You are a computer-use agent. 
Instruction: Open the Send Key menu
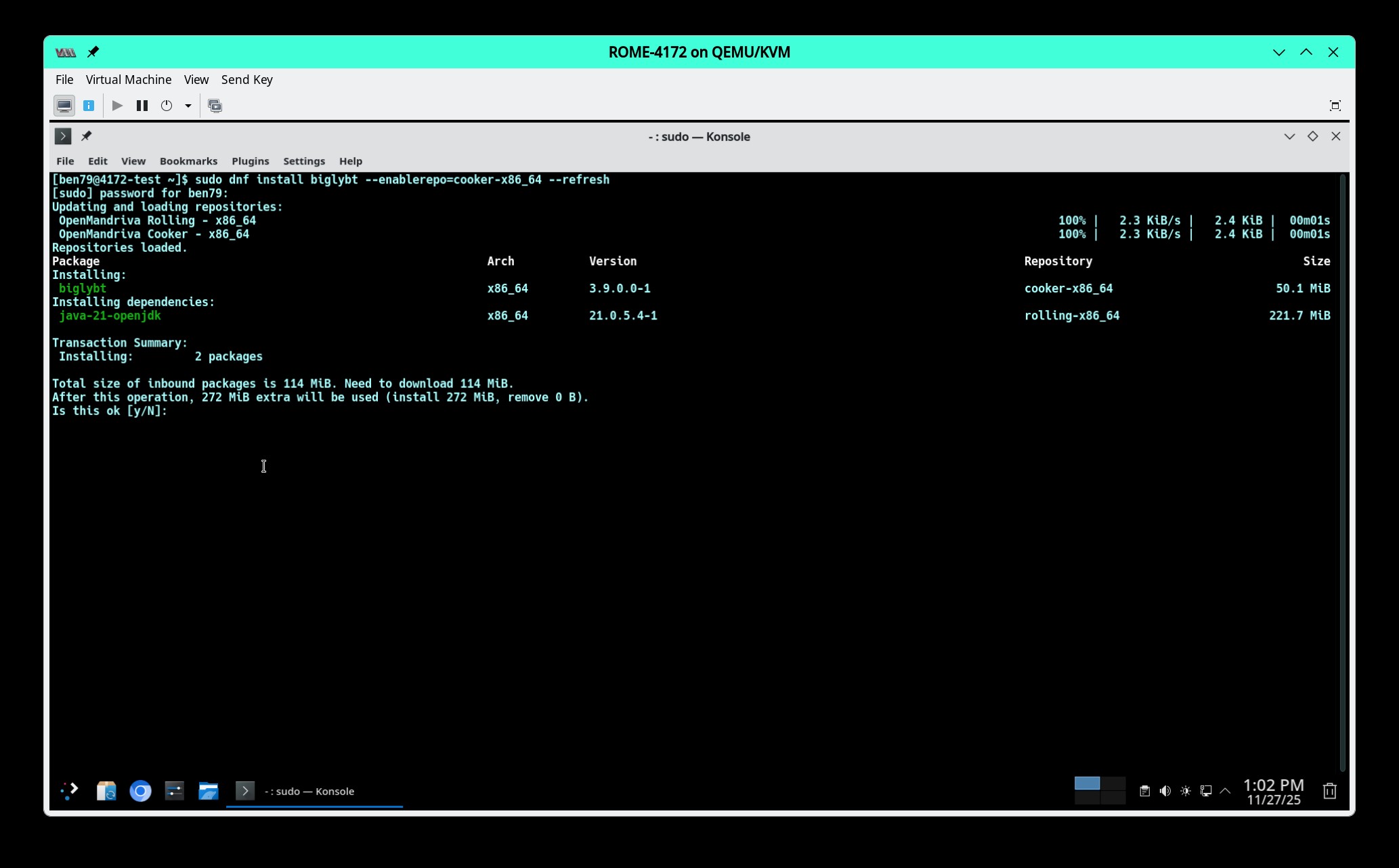click(246, 80)
